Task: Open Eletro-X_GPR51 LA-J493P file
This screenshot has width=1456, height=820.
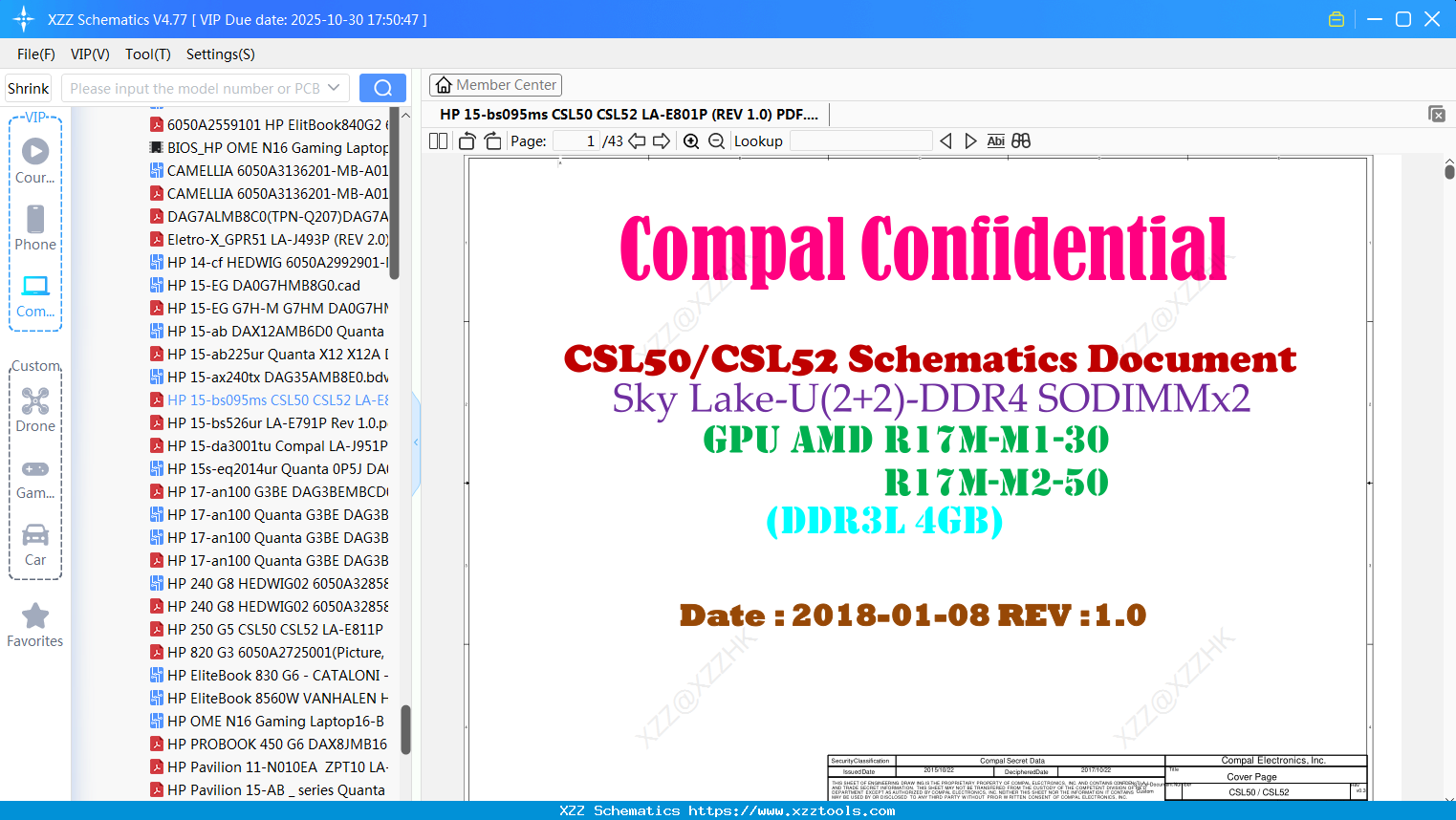Action: 270,239
